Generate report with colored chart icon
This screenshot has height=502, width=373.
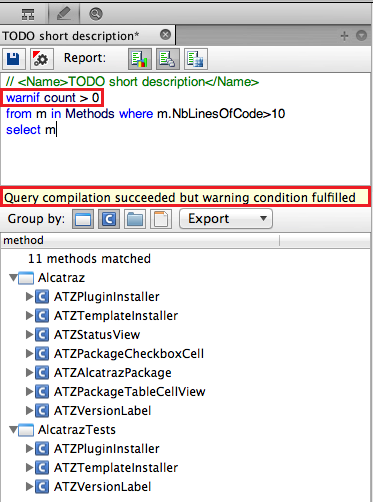pos(140,59)
